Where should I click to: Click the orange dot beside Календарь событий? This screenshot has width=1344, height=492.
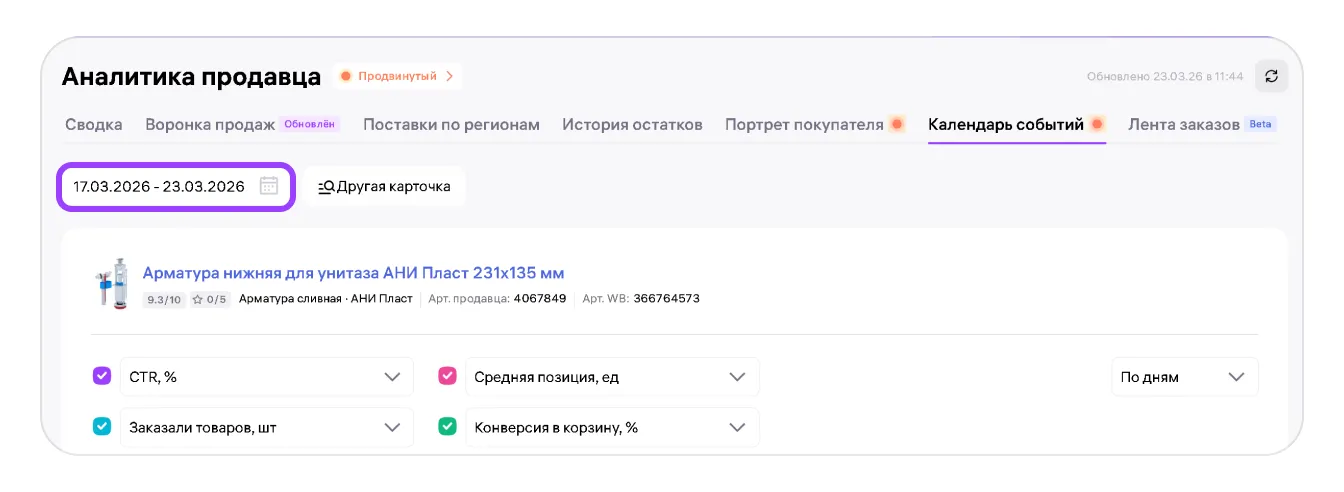[x=1097, y=125]
